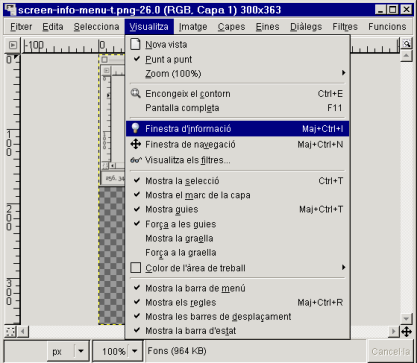Toggle Força a les guies
The width and height of the screenshot is (417, 363).
pyautogui.click(x=237, y=224)
